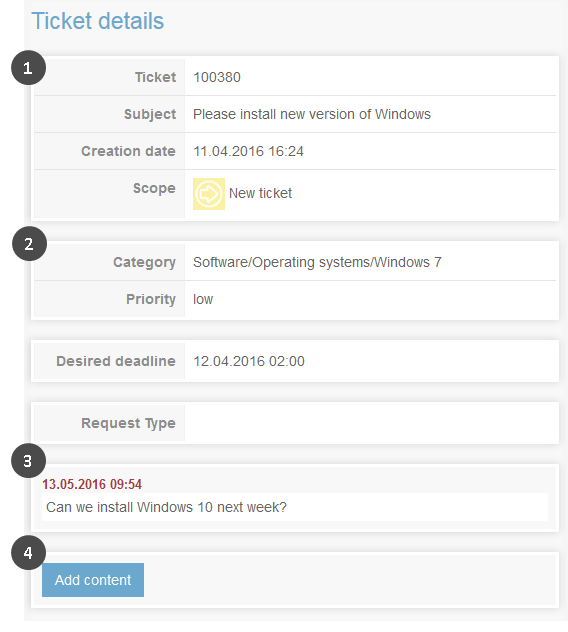The height and width of the screenshot is (632, 568).
Task: Click the empty Request Type value field
Action: tap(370, 423)
